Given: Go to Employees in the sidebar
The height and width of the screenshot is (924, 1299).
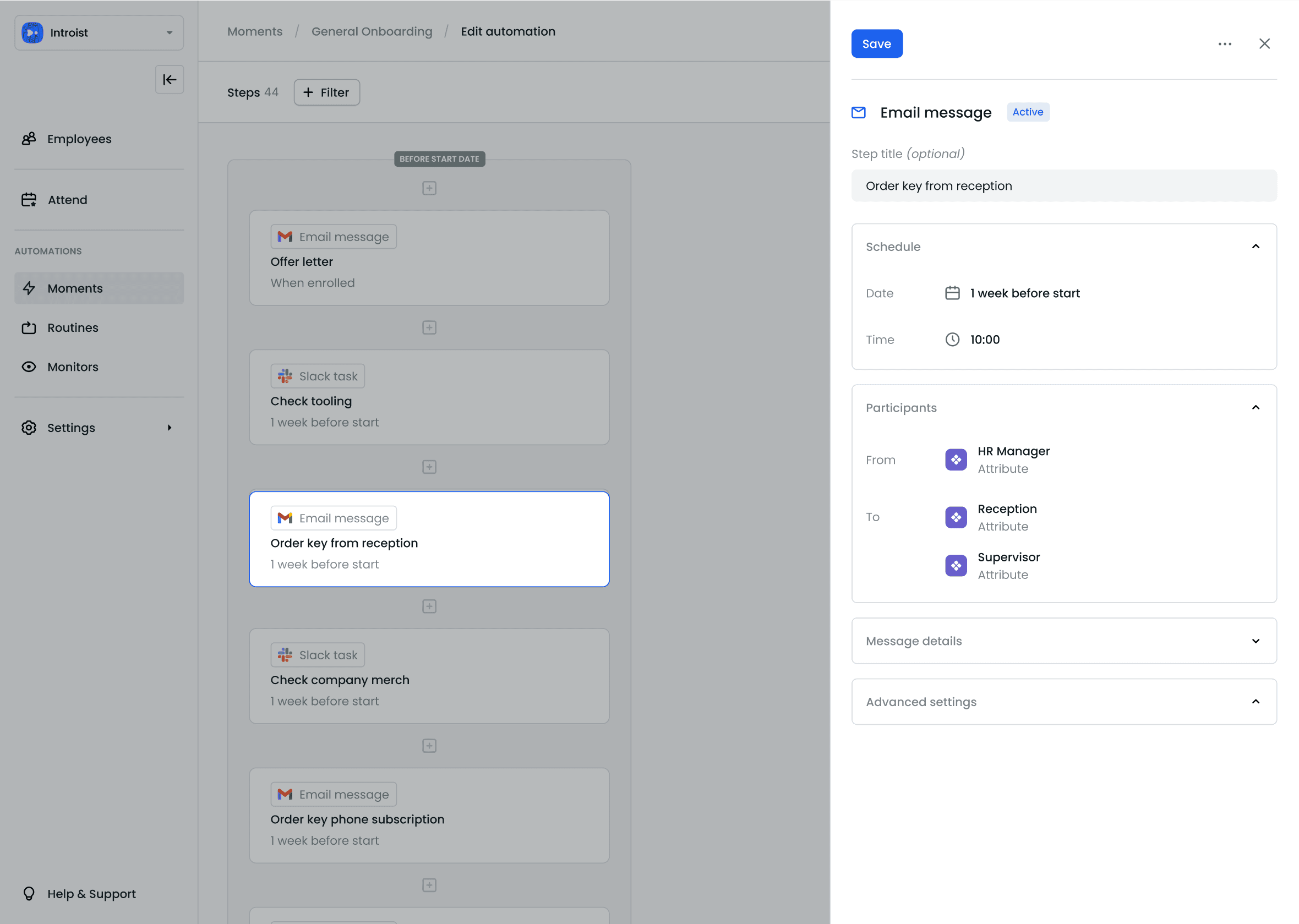Looking at the screenshot, I should (x=79, y=139).
